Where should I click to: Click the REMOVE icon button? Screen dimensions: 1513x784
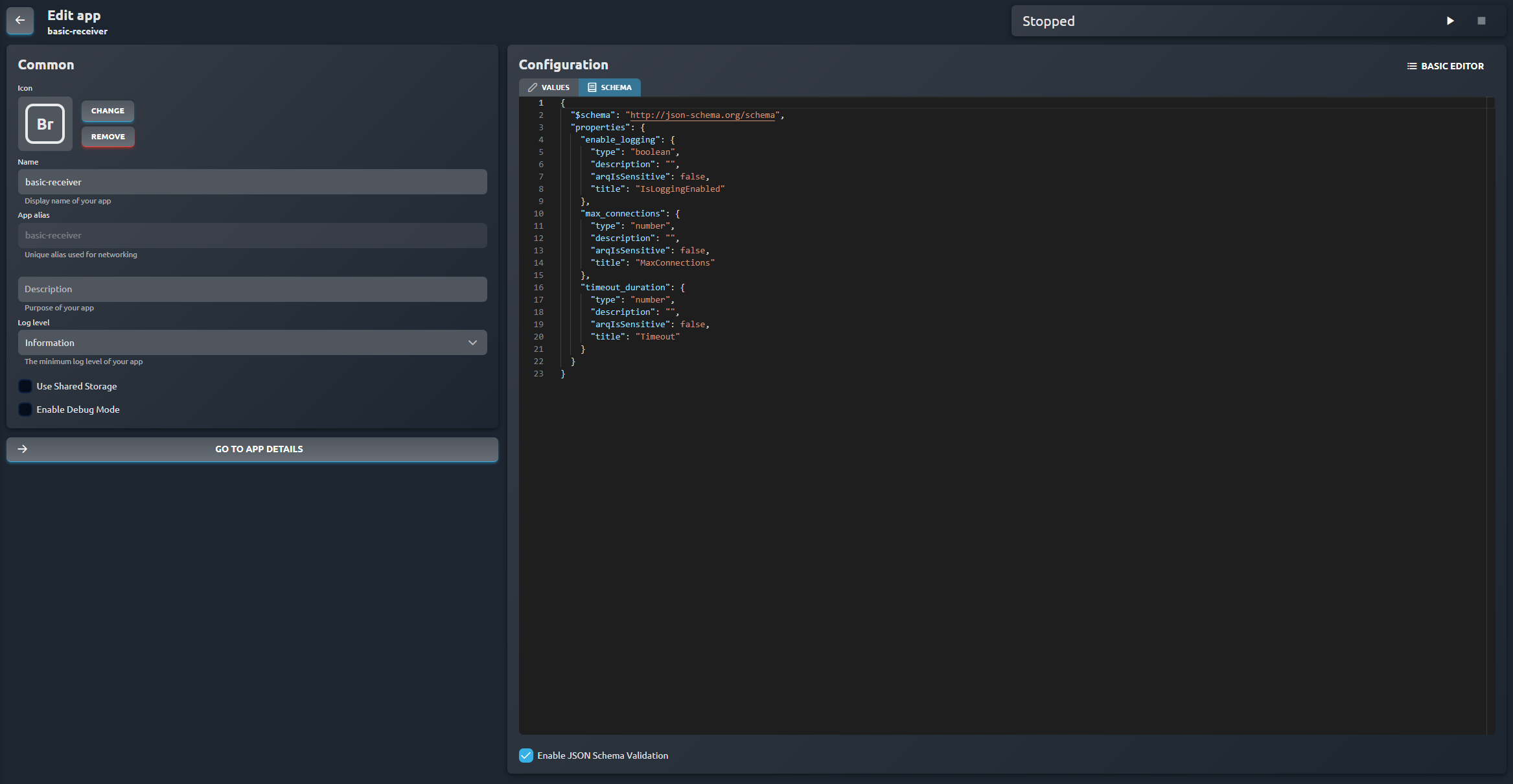(108, 137)
